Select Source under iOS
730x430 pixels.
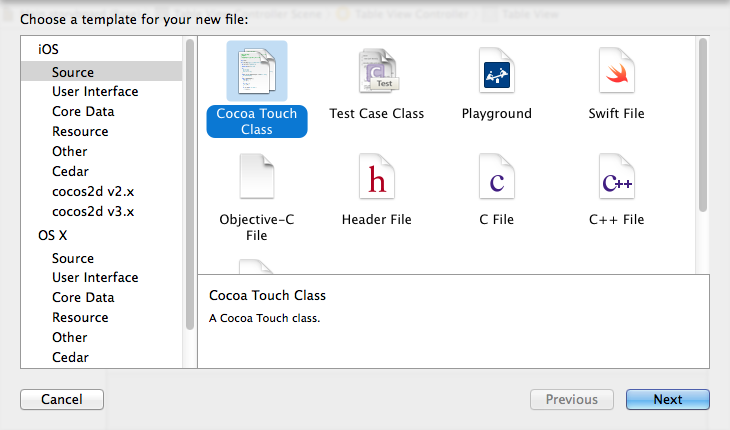[x=101, y=72]
